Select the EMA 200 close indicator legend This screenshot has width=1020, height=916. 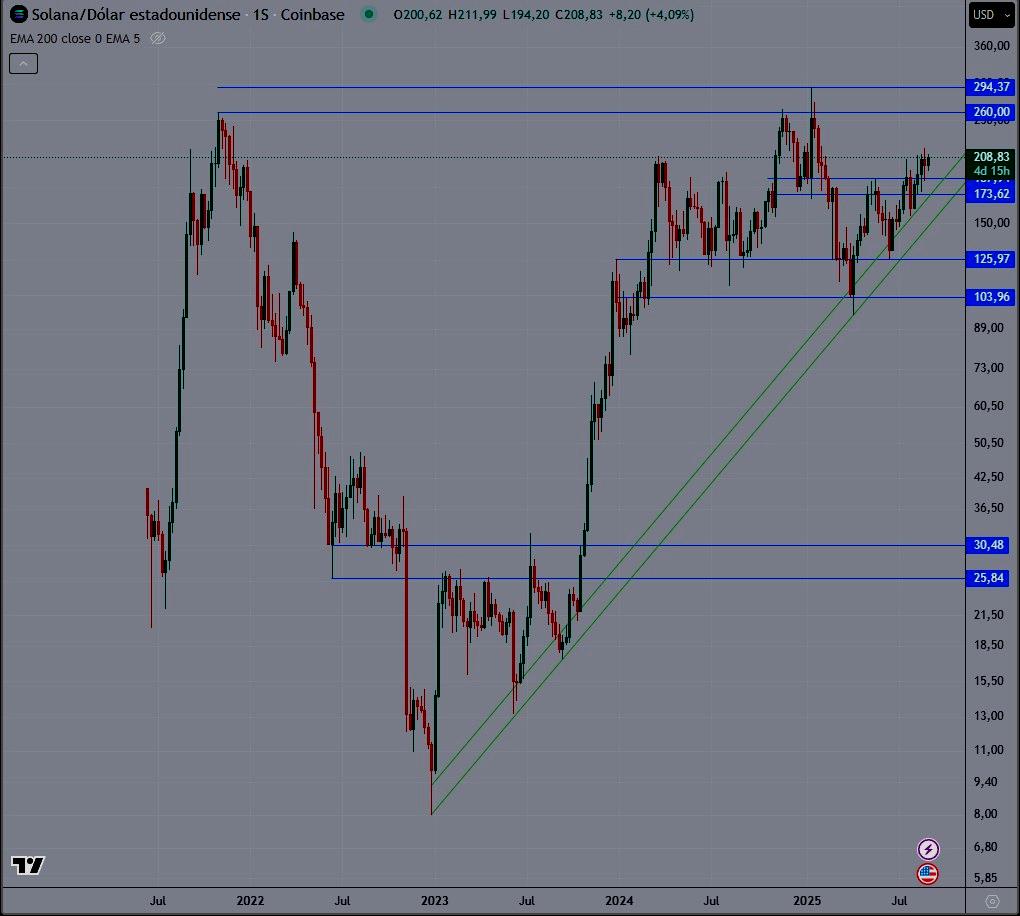[x=75, y=38]
